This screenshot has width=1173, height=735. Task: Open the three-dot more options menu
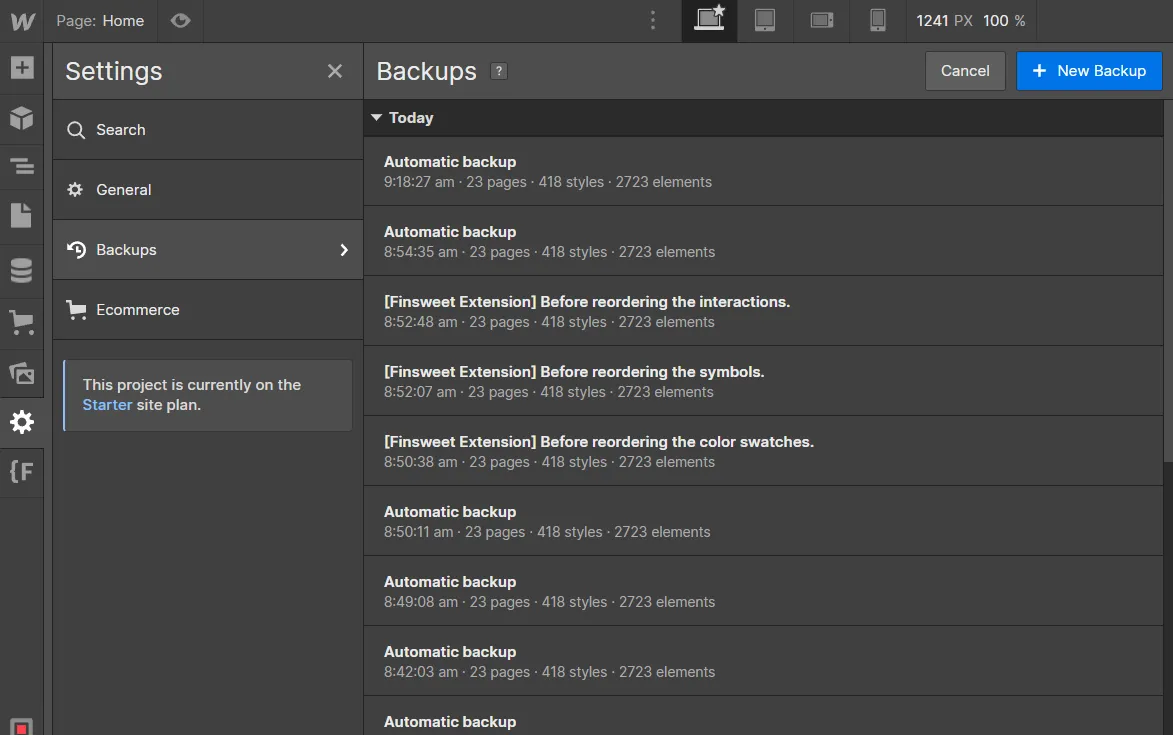point(653,21)
